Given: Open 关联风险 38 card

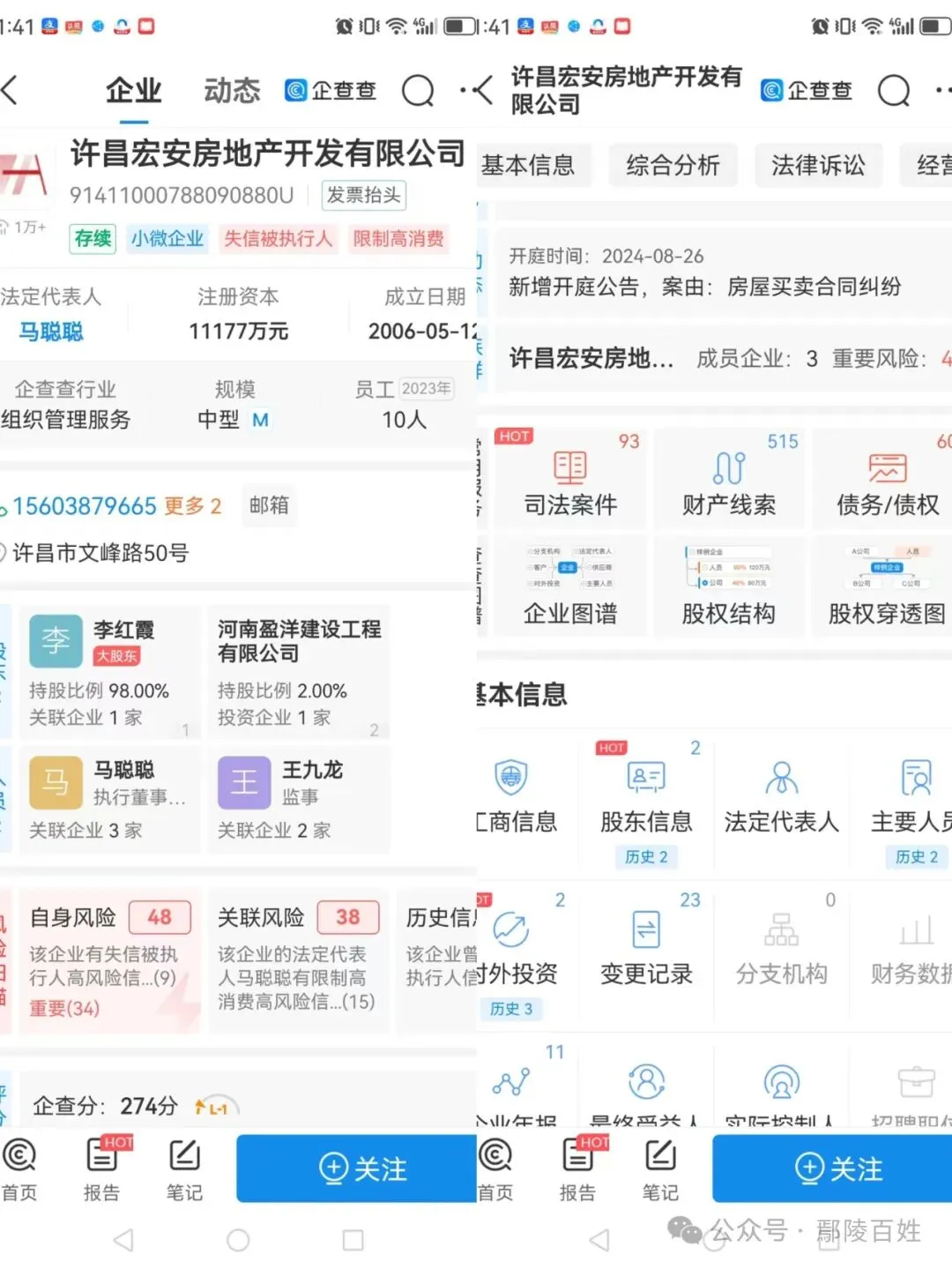Looking at the screenshot, I should point(299,960).
